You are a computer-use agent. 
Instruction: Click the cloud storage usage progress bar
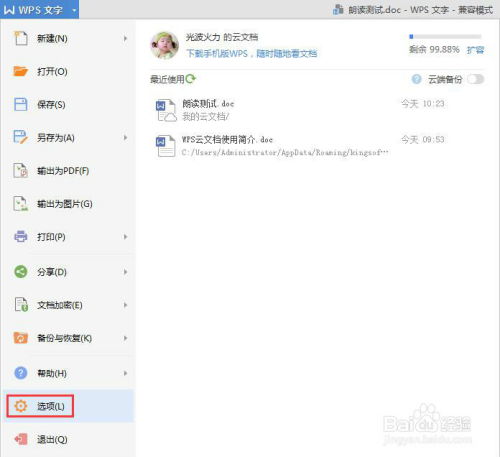[x=445, y=36]
